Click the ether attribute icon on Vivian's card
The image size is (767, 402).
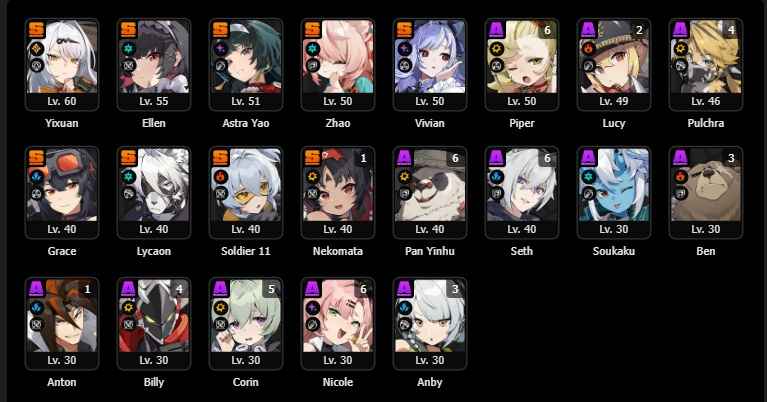405,49
